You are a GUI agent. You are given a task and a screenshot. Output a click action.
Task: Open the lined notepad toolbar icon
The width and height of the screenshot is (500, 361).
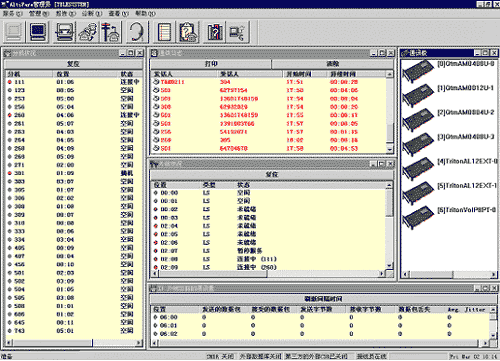click(164, 32)
